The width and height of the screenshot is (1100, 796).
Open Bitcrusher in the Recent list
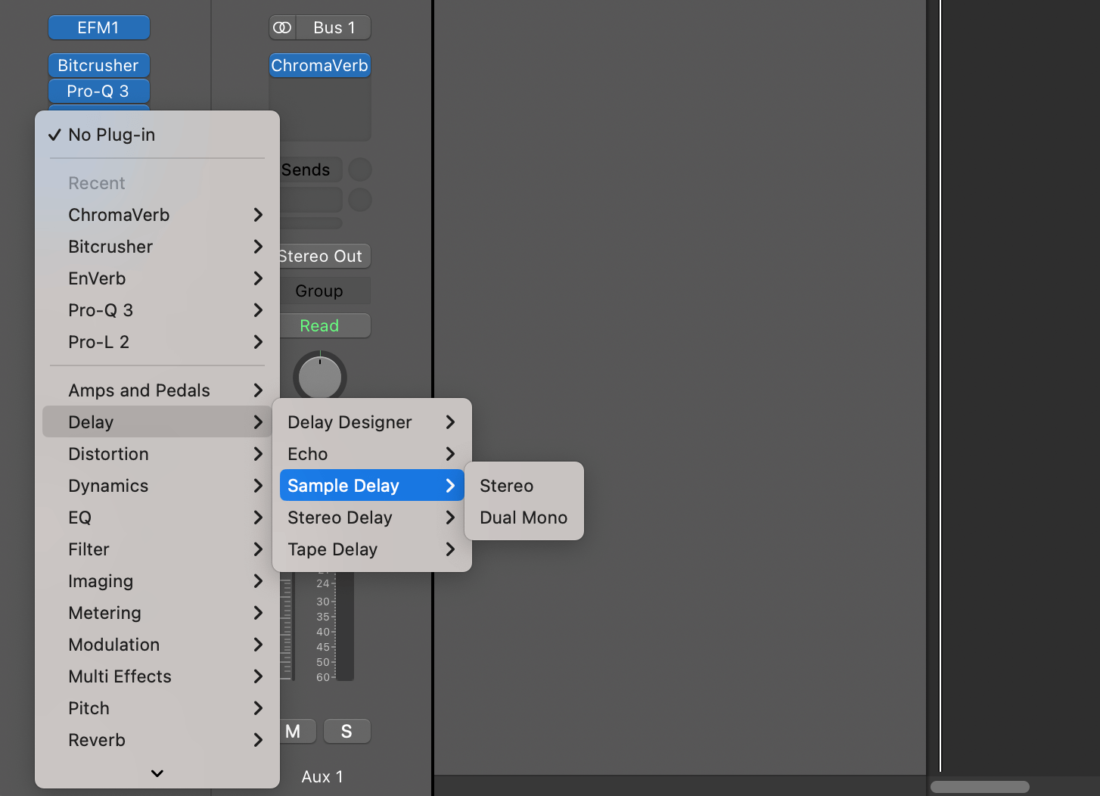(x=157, y=247)
